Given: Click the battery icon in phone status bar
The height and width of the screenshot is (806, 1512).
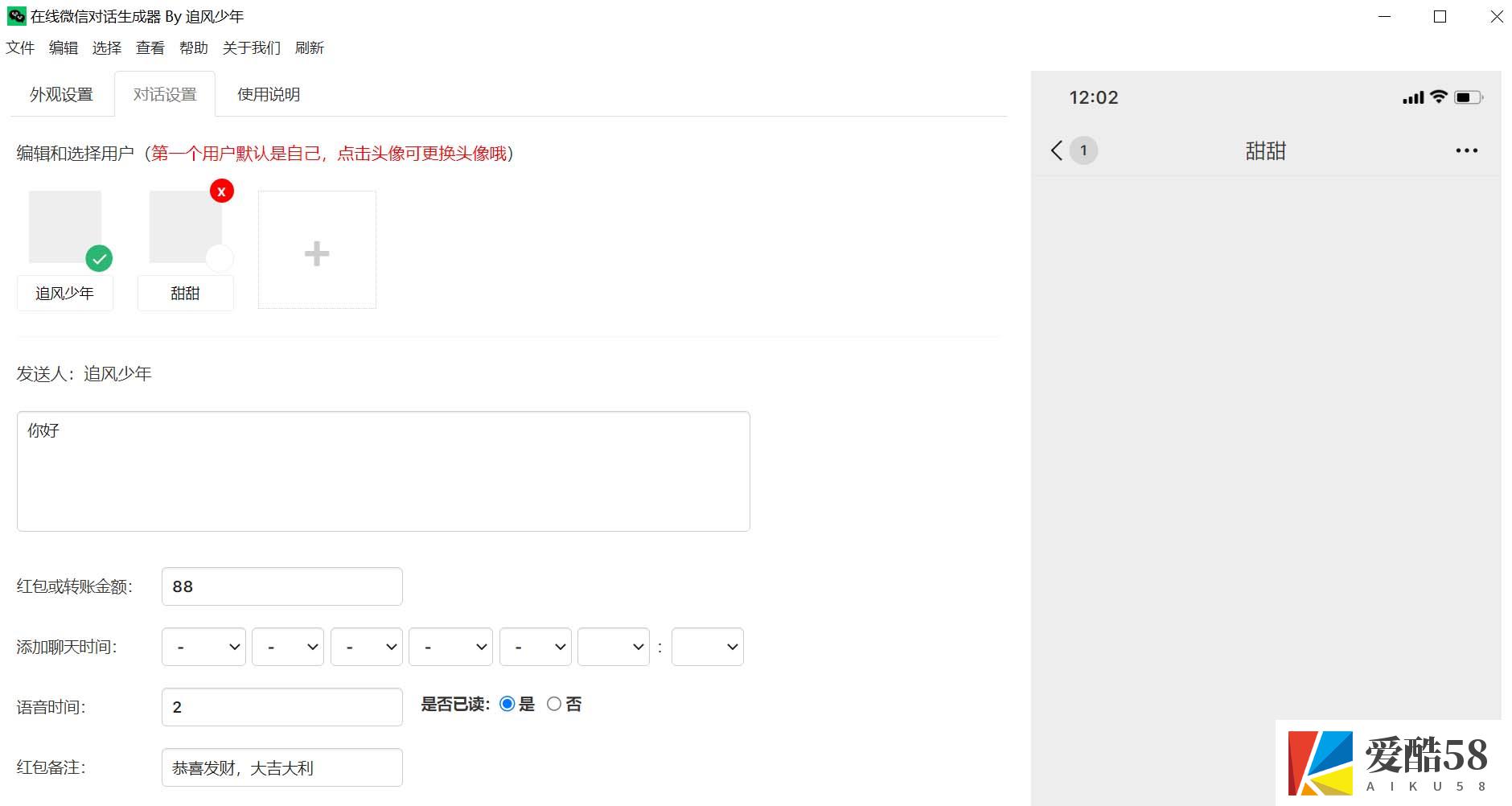Looking at the screenshot, I should click(1469, 97).
